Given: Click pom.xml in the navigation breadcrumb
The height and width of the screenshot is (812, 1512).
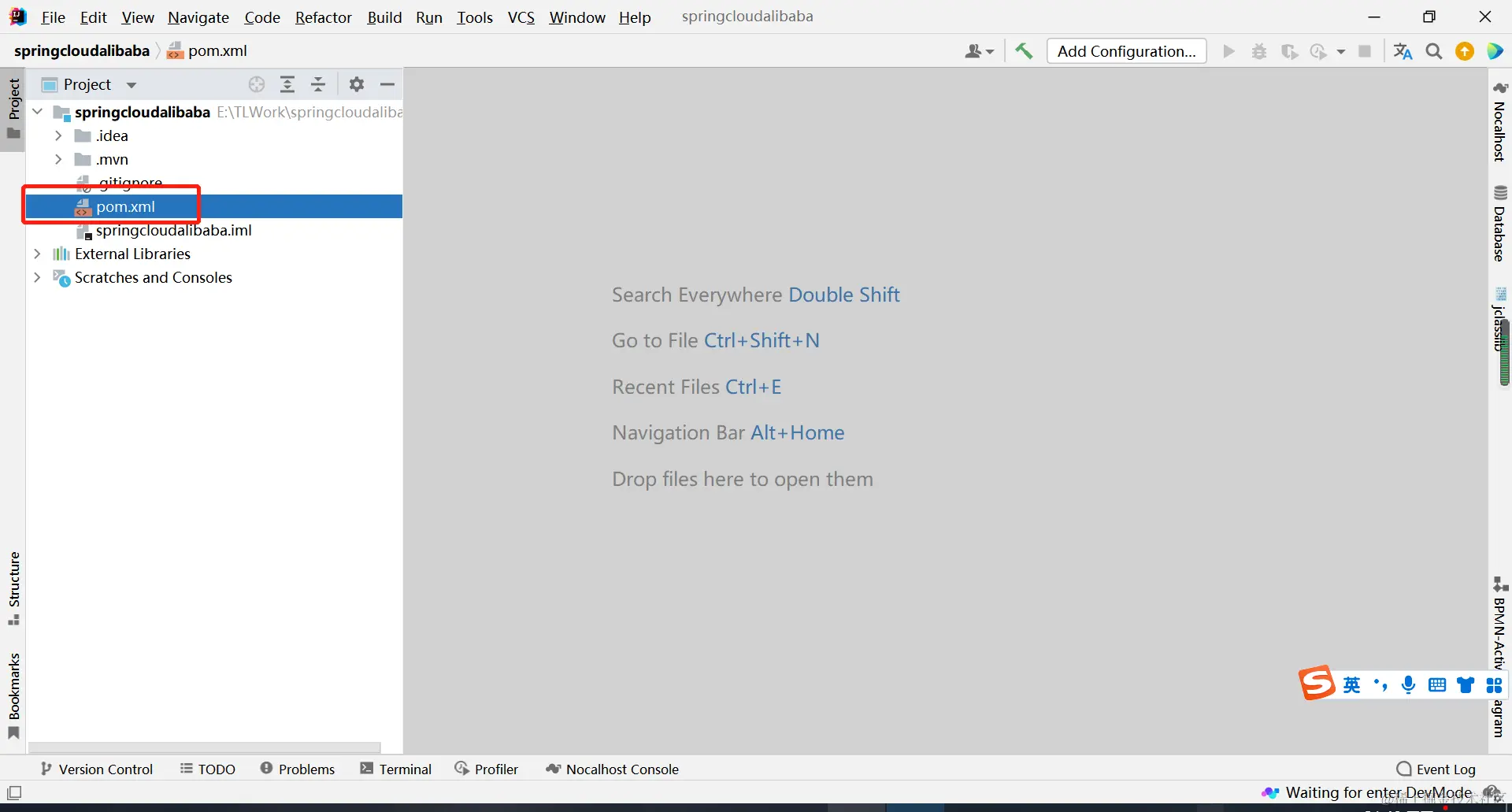Looking at the screenshot, I should tap(208, 50).
